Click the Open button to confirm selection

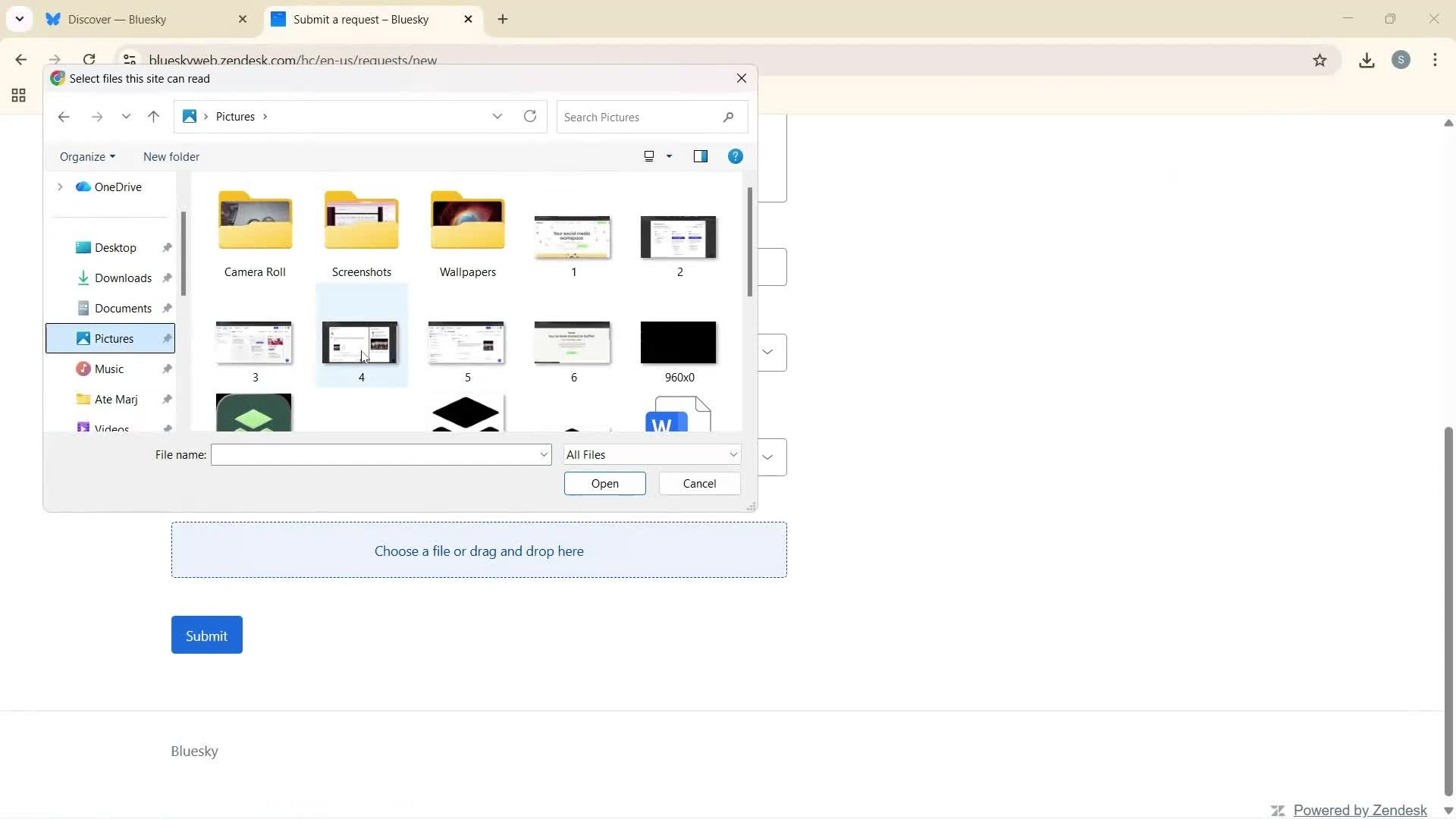604,483
